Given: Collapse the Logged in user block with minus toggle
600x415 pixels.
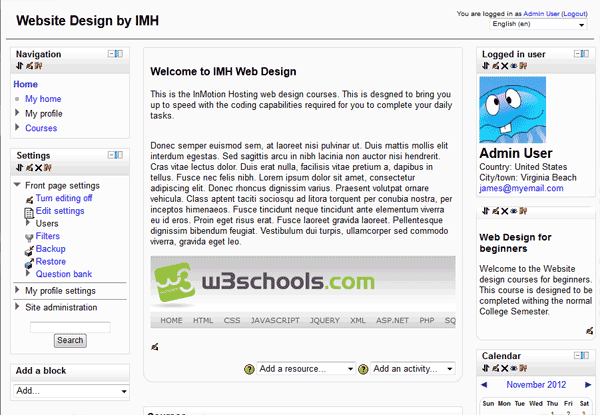Looking at the screenshot, I should 577,54.
